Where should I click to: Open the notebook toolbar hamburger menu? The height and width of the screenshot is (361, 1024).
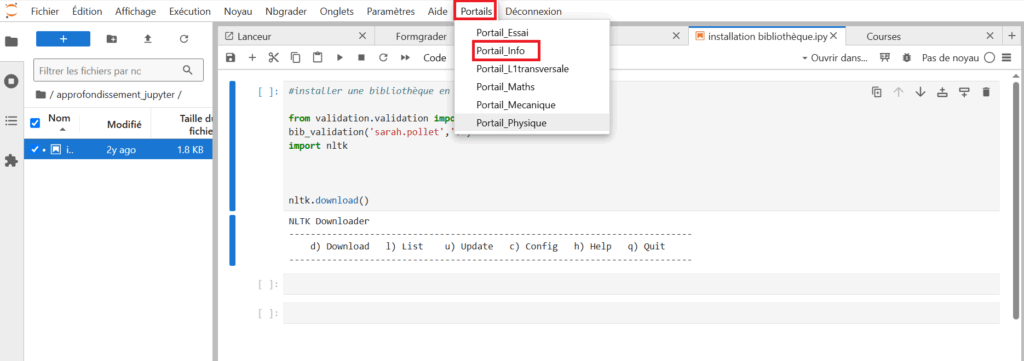point(1006,57)
